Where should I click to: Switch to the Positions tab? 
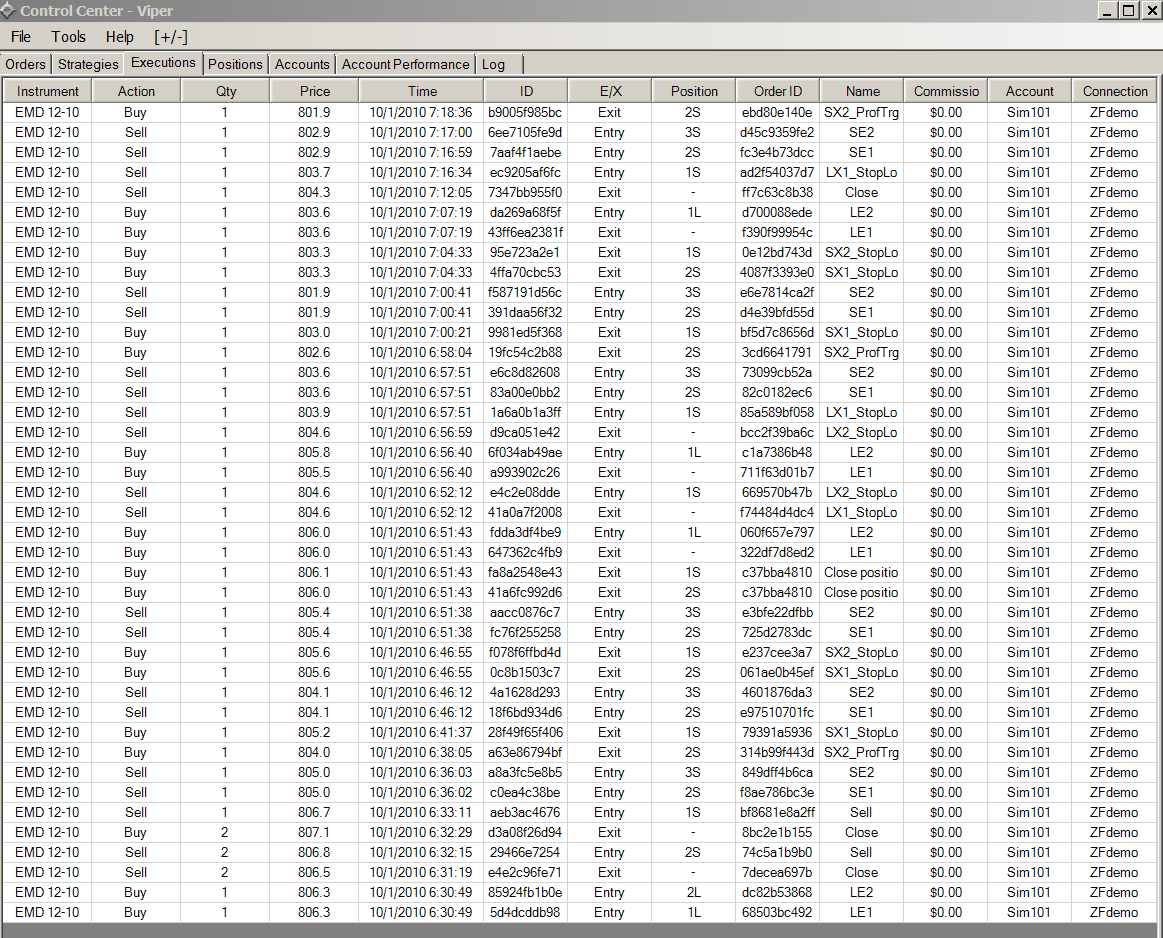coord(235,65)
